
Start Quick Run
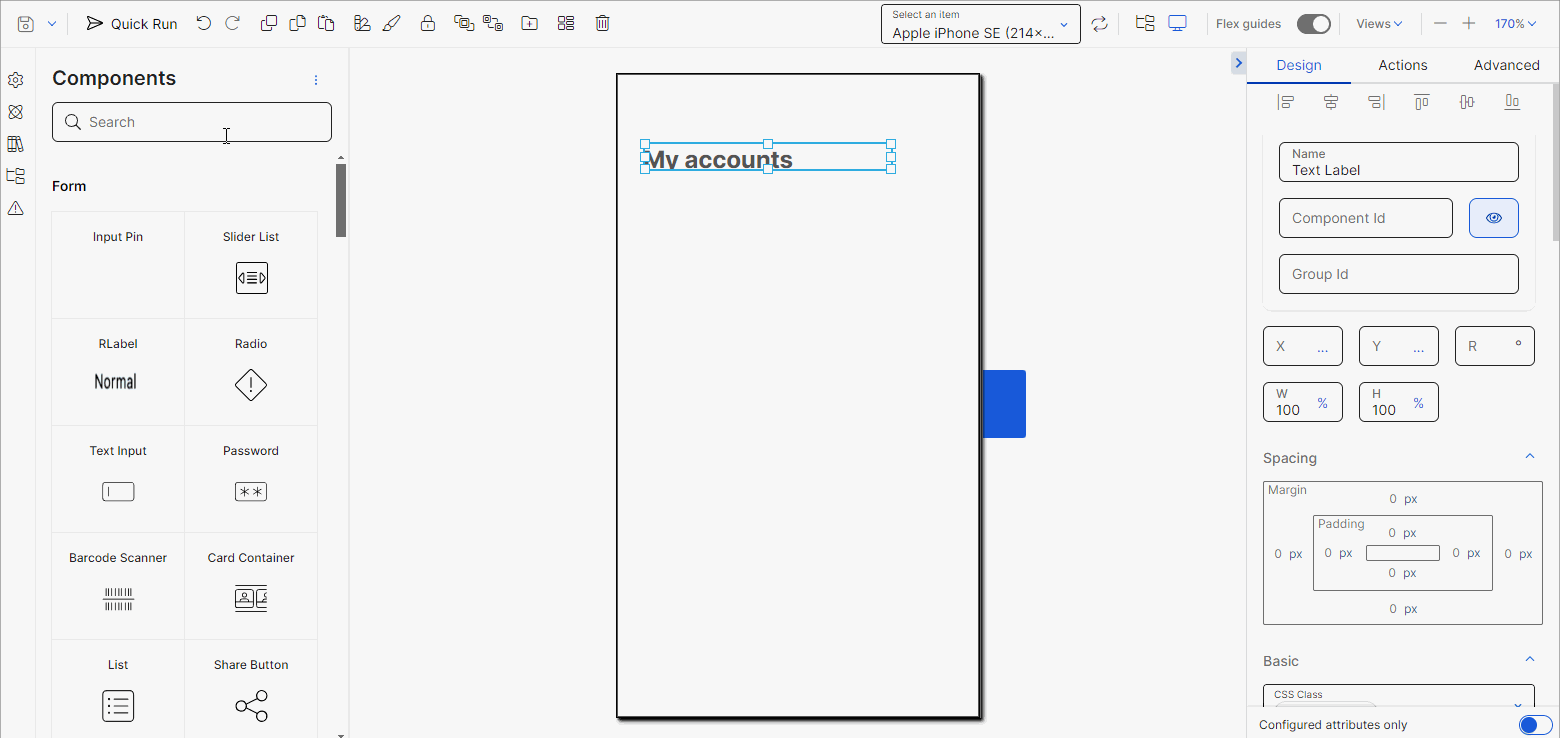pyautogui.click(x=131, y=23)
